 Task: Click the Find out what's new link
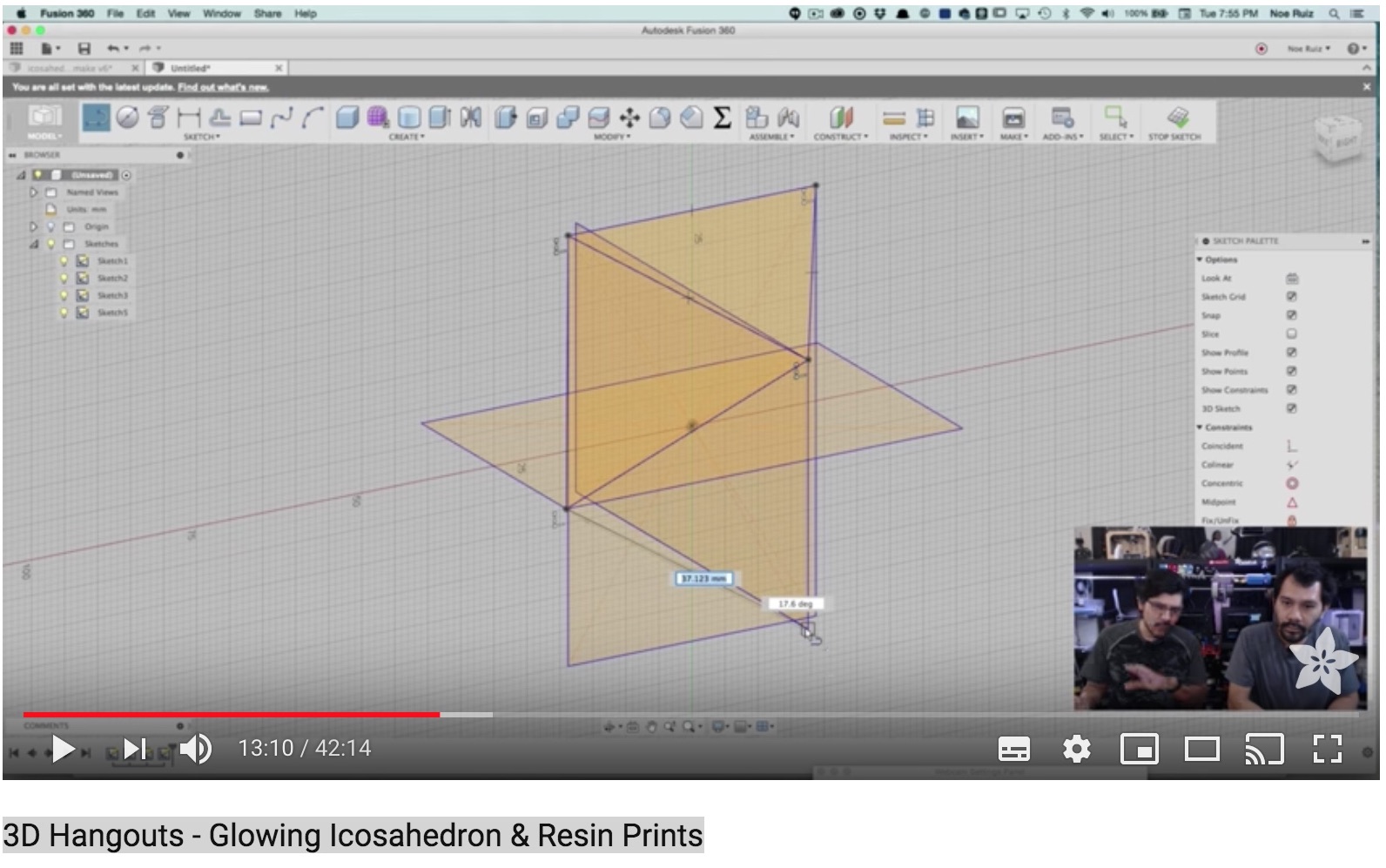[223, 87]
